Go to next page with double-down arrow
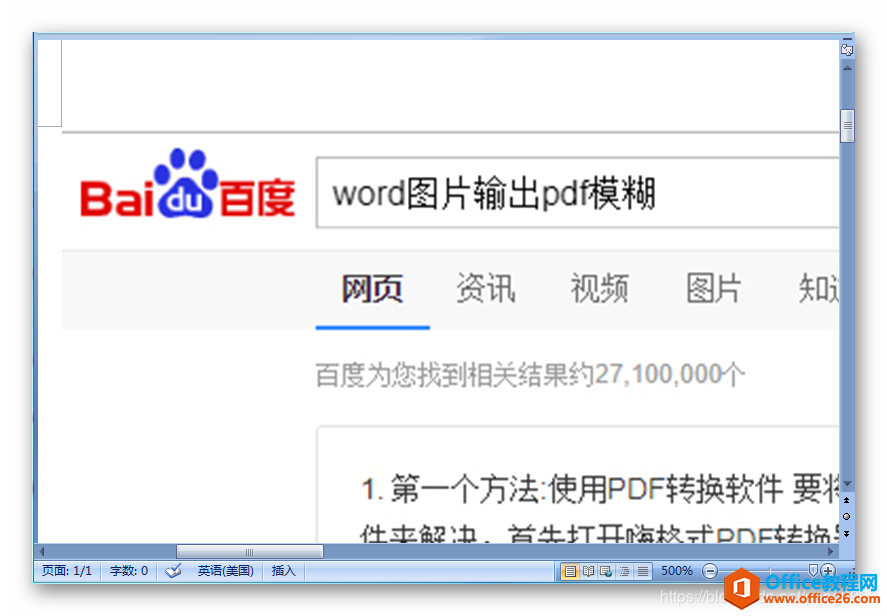 (847, 533)
